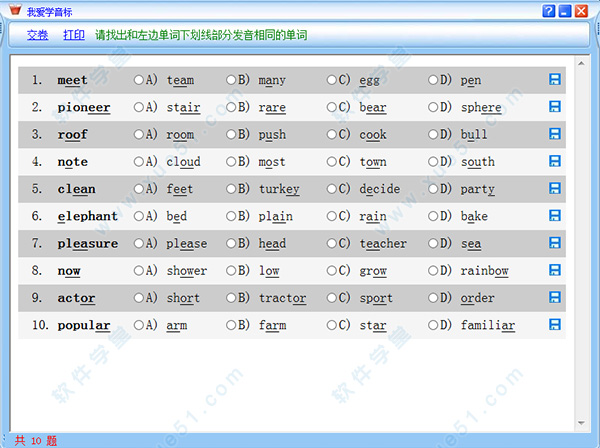Click the save icon in the elephant row
The height and width of the screenshot is (448, 600).
pos(554,215)
